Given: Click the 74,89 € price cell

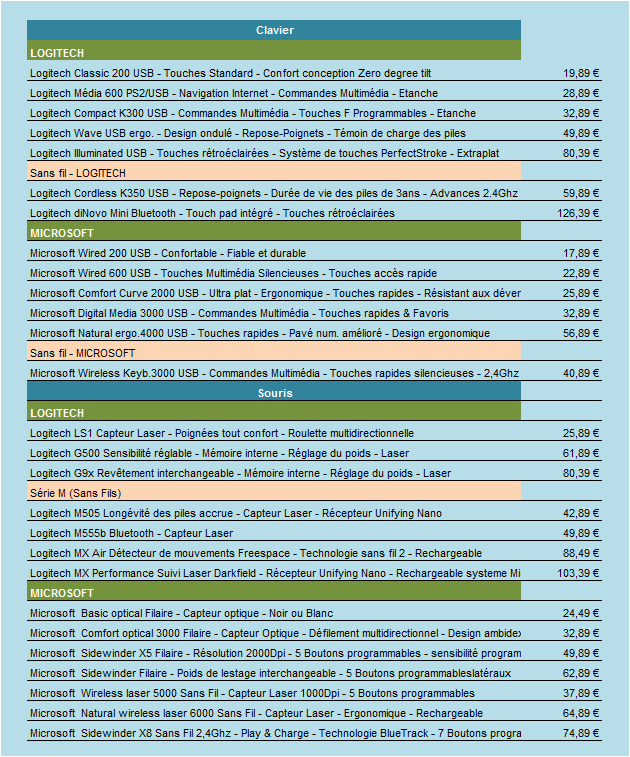Looking at the screenshot, I should pos(581,734).
